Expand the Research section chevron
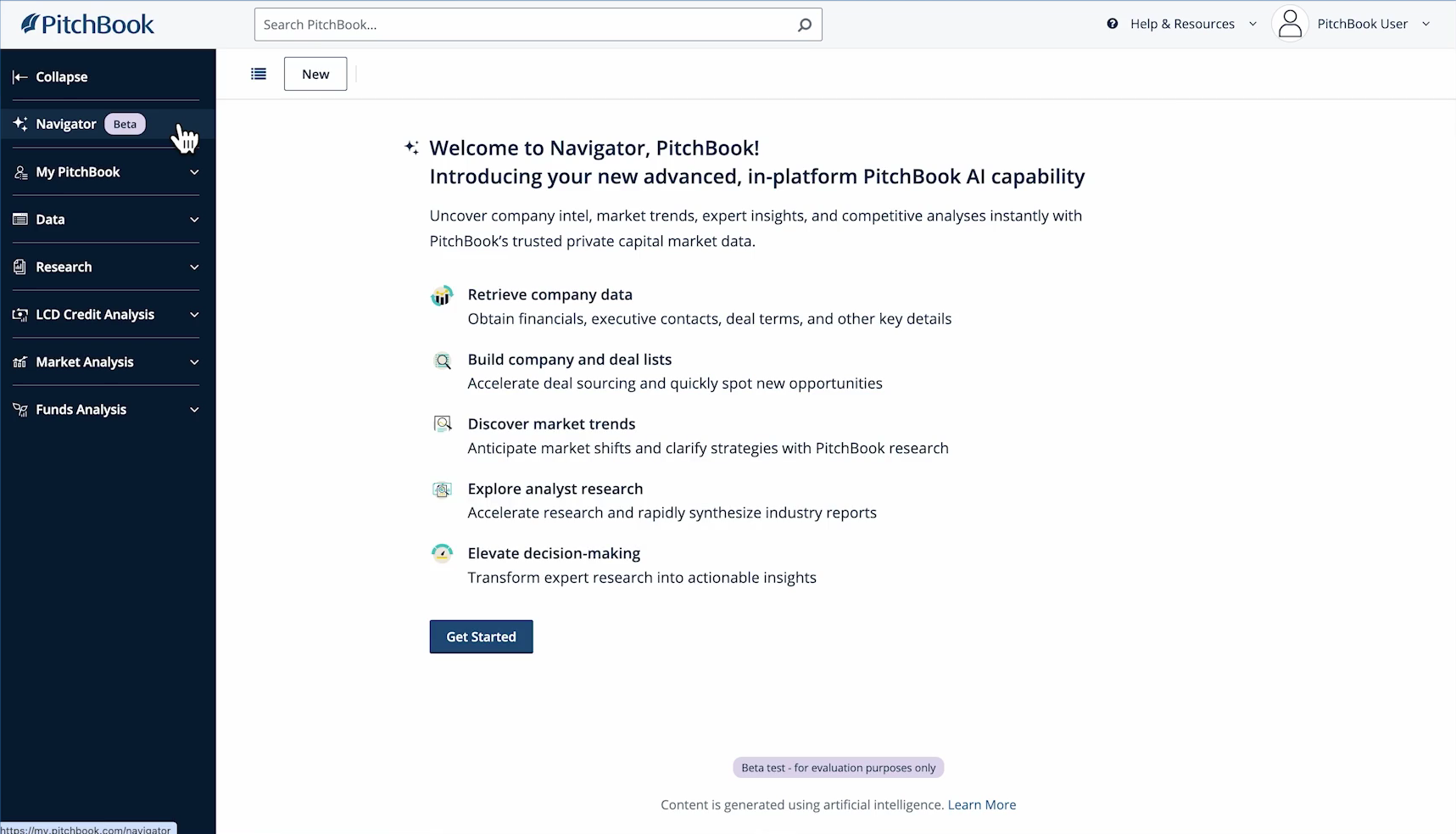The height and width of the screenshot is (834, 1456). (x=194, y=267)
